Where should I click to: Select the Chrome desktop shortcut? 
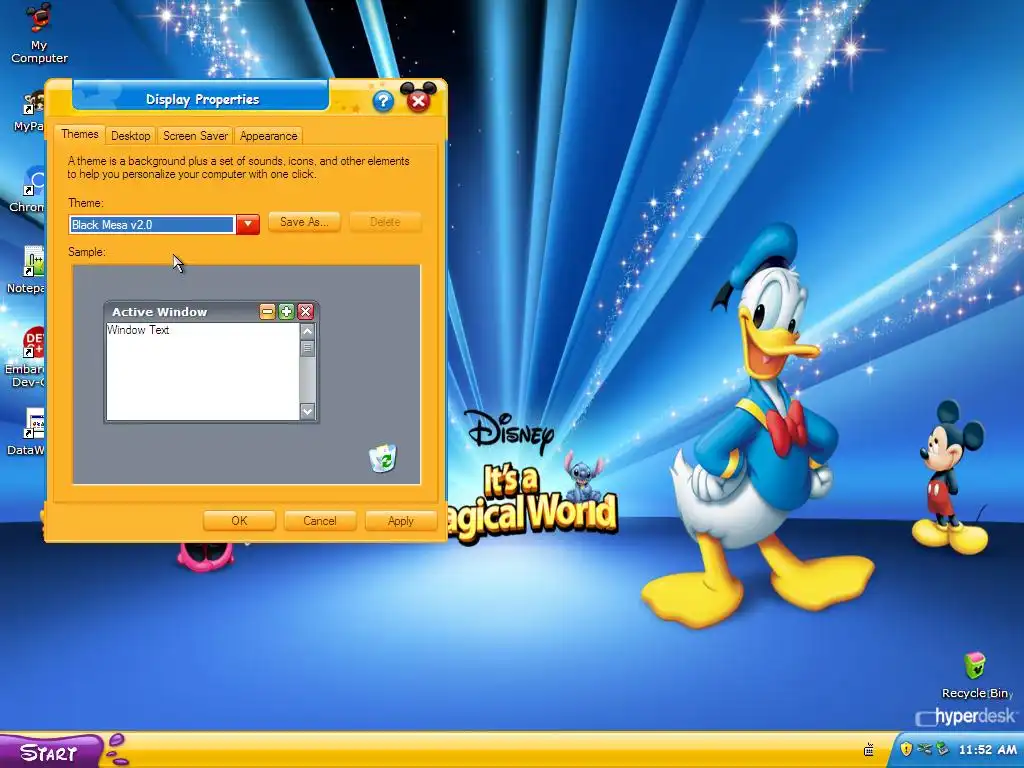[27, 189]
